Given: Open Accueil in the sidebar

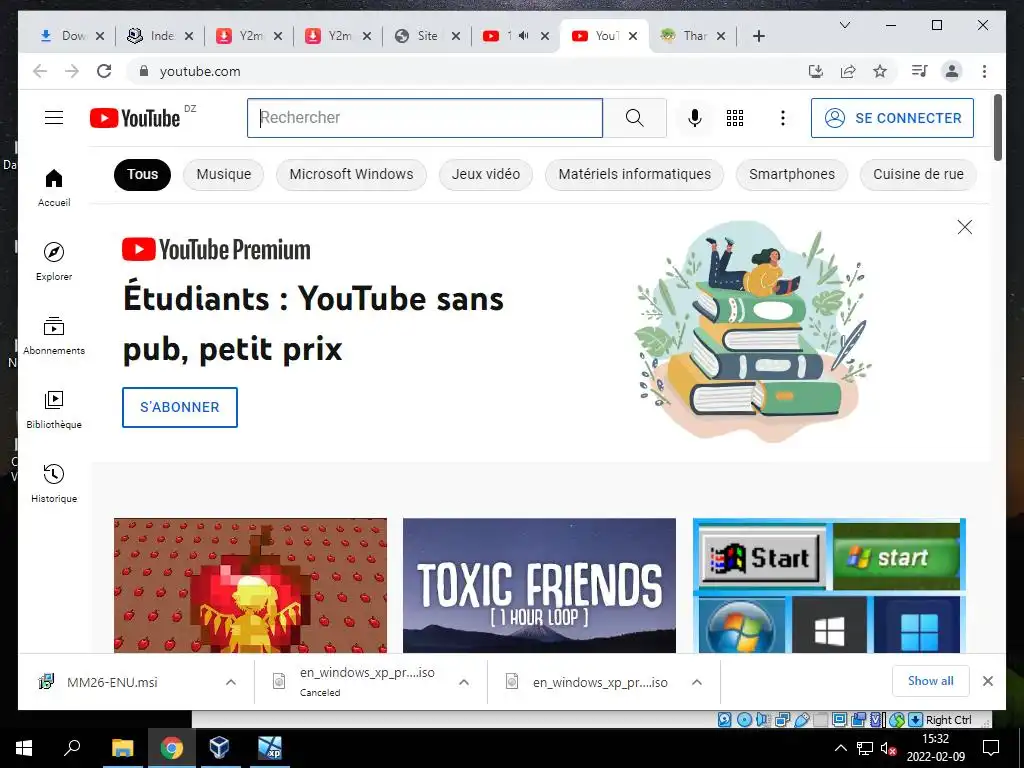Looking at the screenshot, I should [x=54, y=188].
